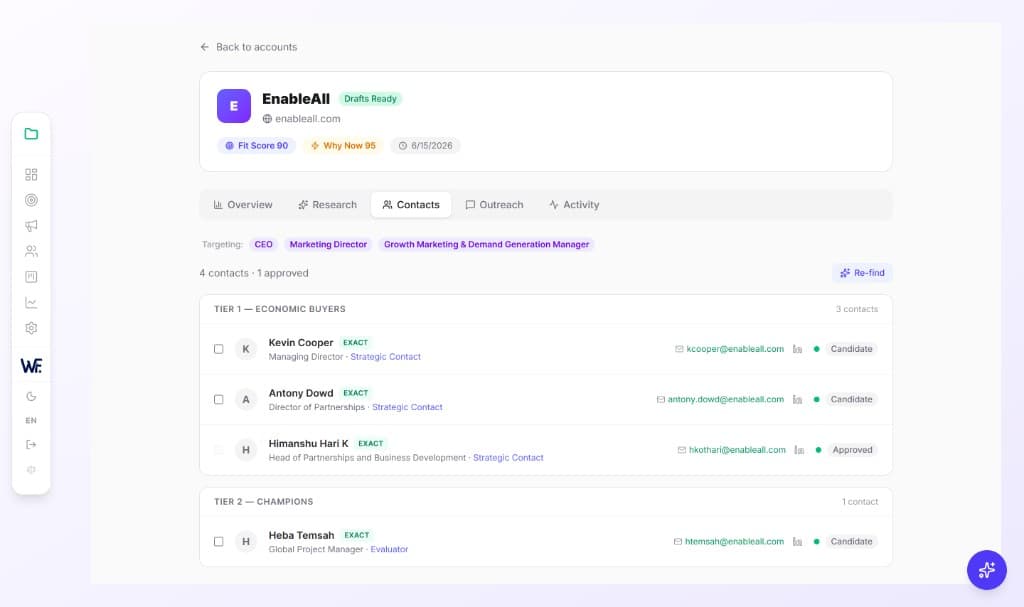The height and width of the screenshot is (607, 1024).
Task: Click email antony.dowd@enableall.com
Action: tap(726, 399)
